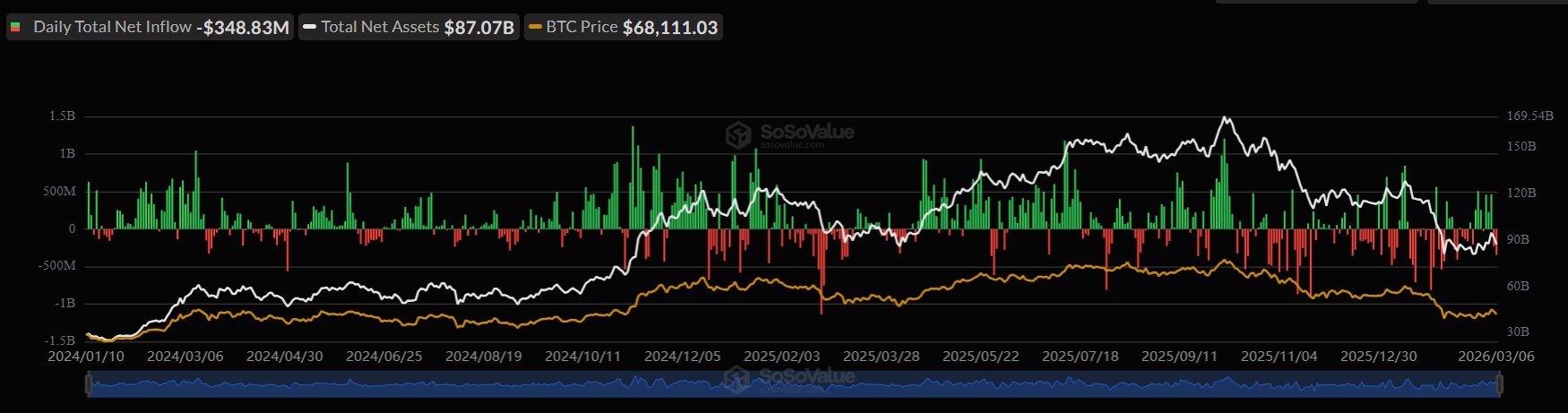
Task: Click the 2024/10/11 date label
Action: point(583,356)
